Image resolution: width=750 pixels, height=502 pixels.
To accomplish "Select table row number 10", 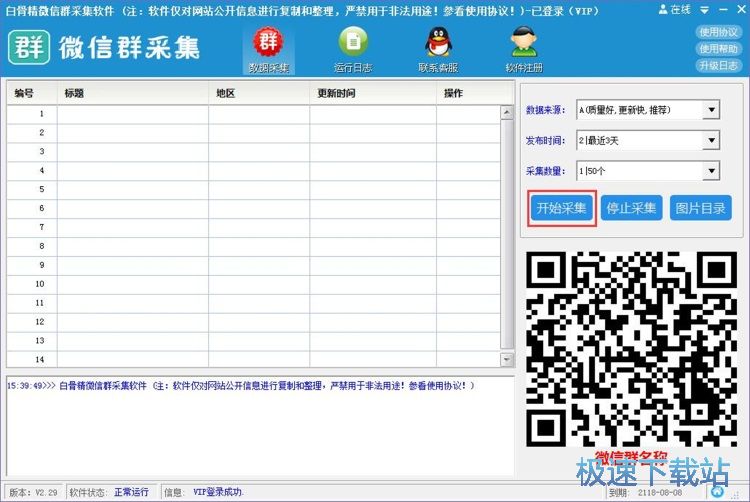I will [x=254, y=284].
